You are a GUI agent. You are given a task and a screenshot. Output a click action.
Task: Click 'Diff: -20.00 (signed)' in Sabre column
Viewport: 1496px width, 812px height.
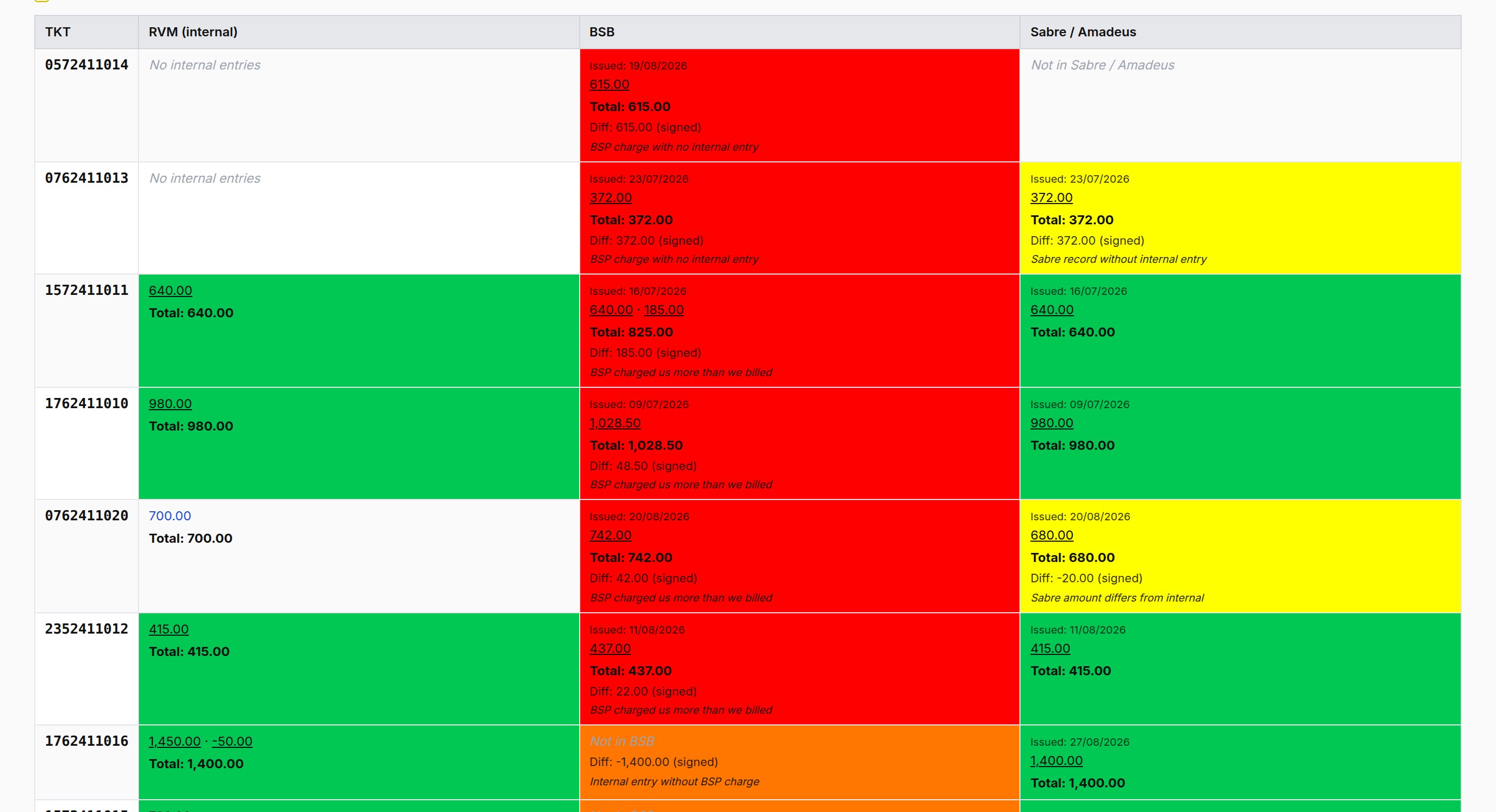click(x=1086, y=578)
